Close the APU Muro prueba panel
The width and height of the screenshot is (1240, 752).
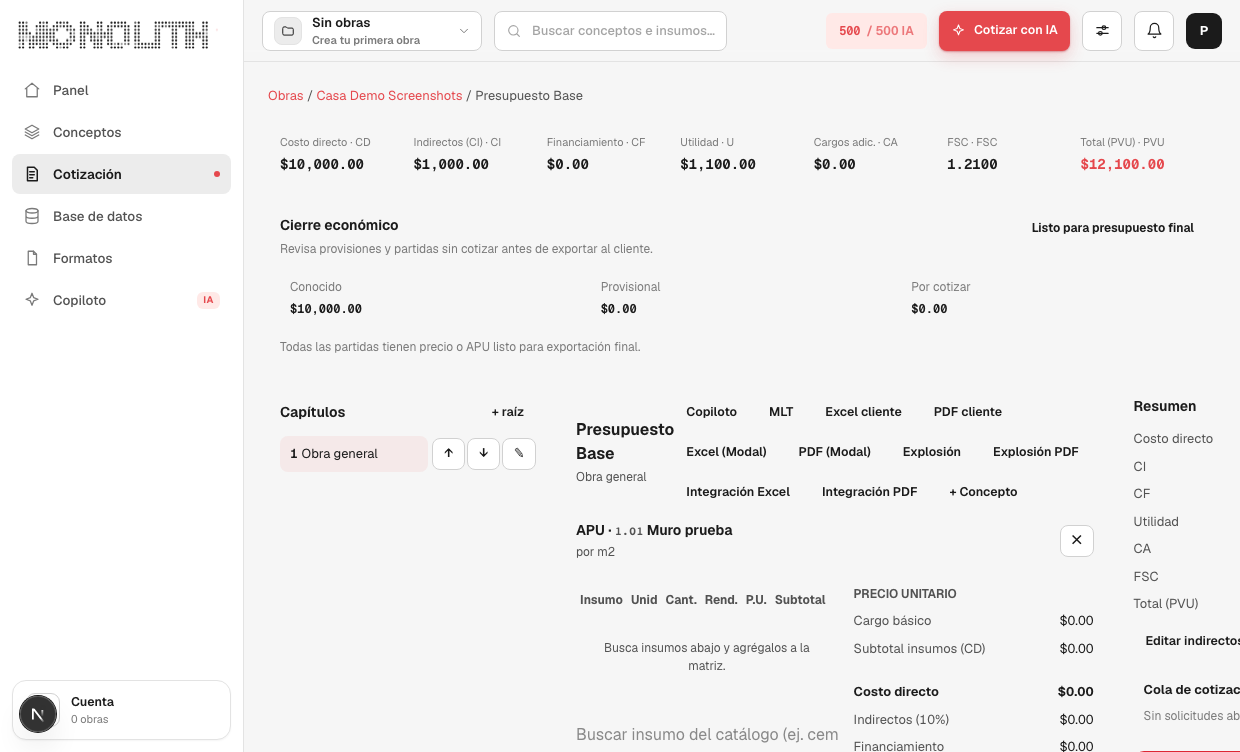[1077, 540]
